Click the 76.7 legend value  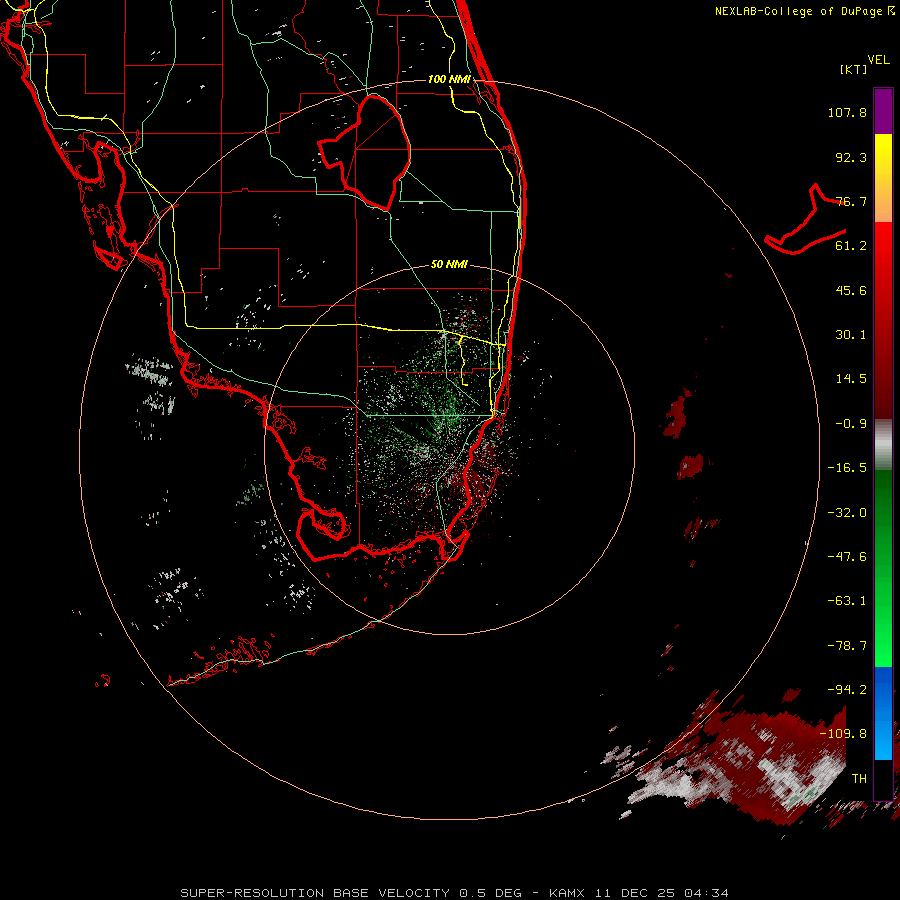coord(851,201)
